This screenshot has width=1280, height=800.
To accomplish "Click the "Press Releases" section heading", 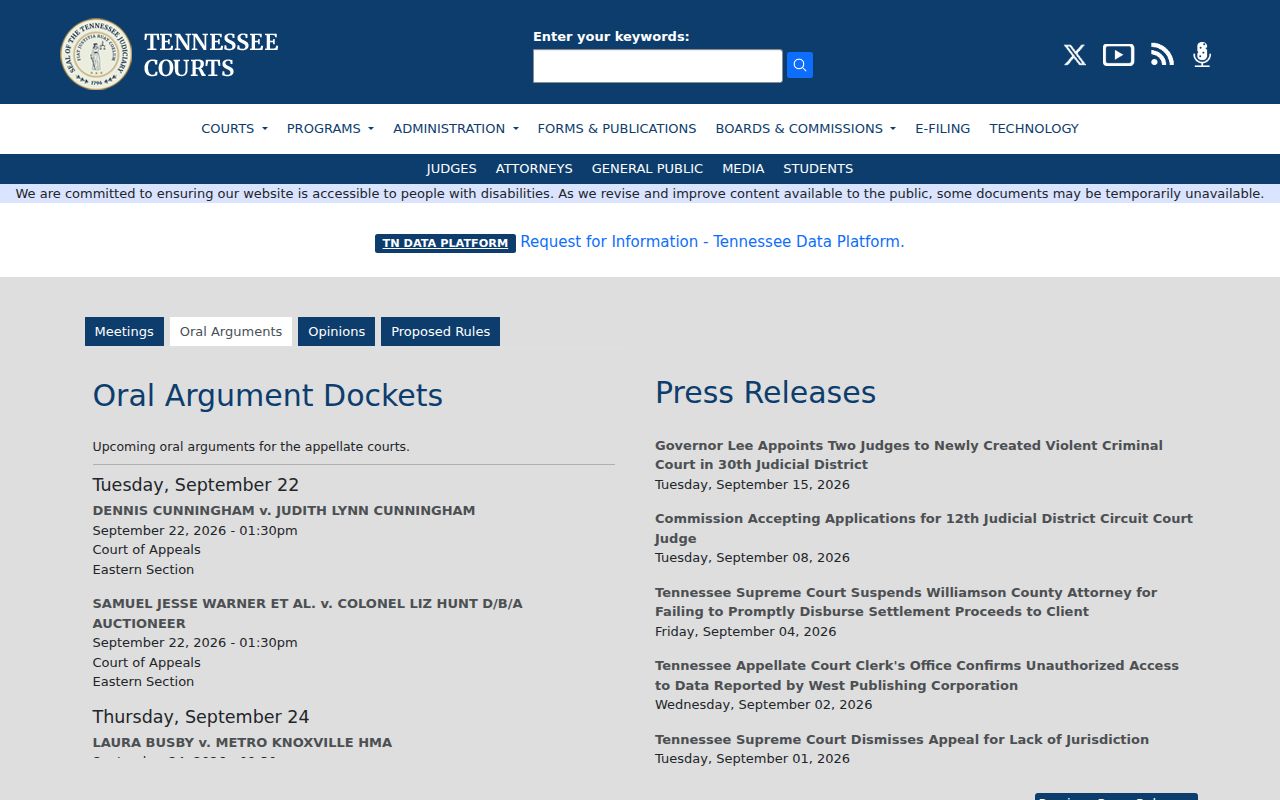I will tap(766, 392).
